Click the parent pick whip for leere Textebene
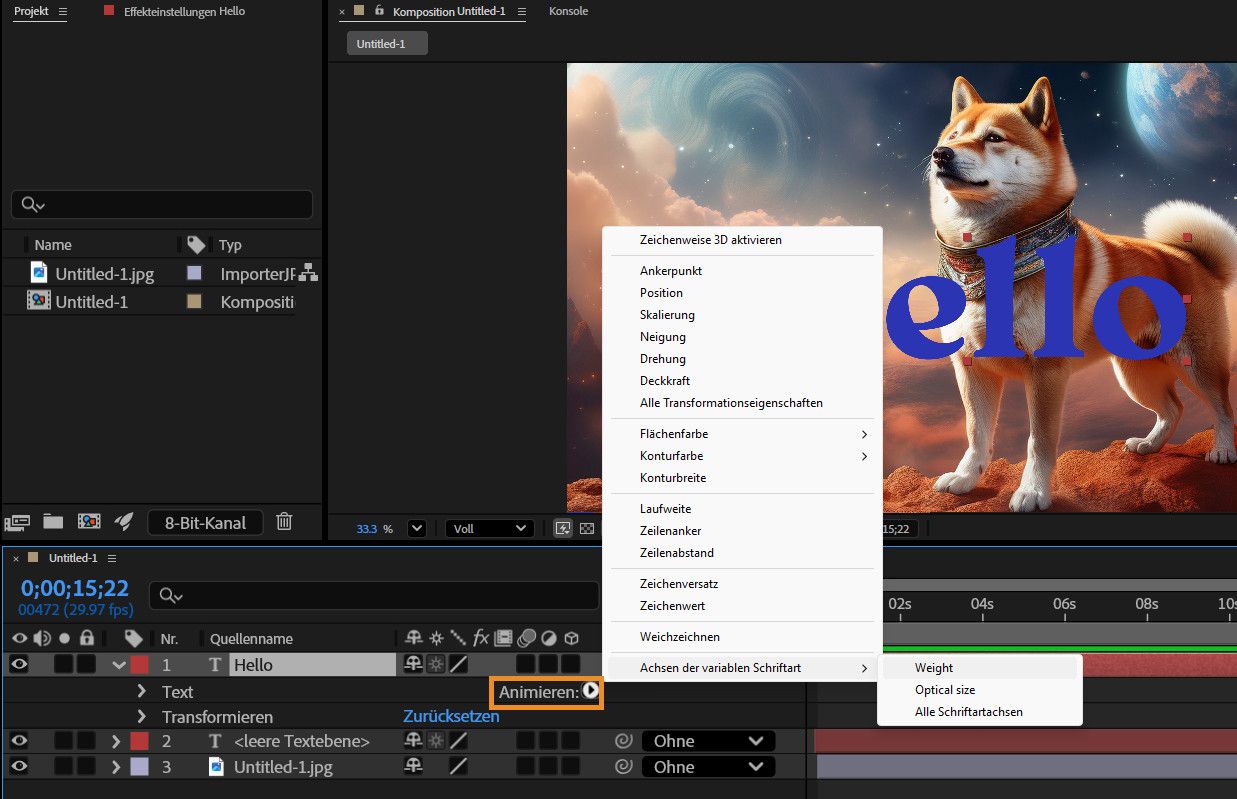This screenshot has width=1237, height=799. click(x=623, y=741)
